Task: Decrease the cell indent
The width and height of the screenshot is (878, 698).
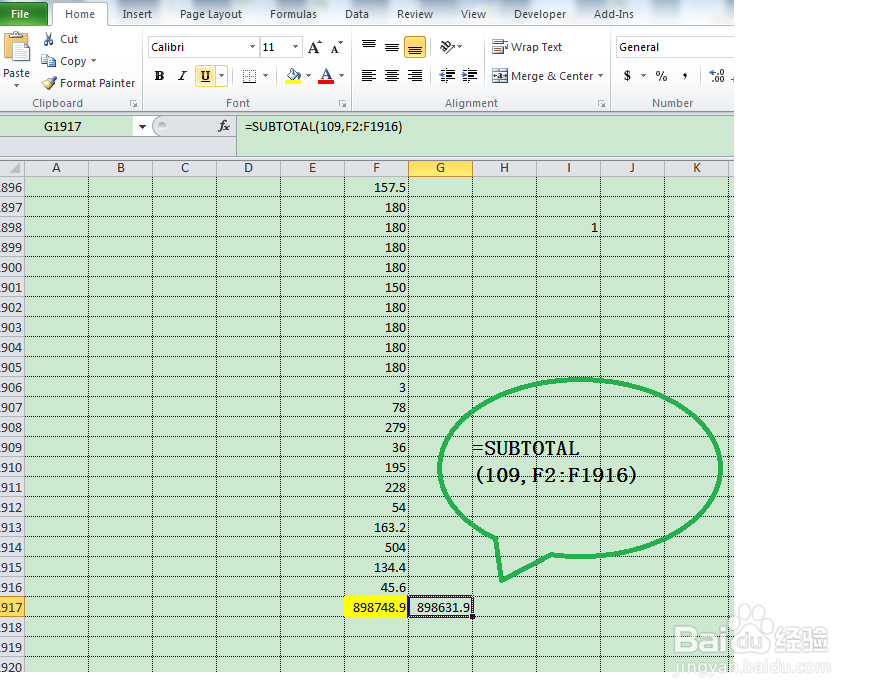Action: click(447, 76)
